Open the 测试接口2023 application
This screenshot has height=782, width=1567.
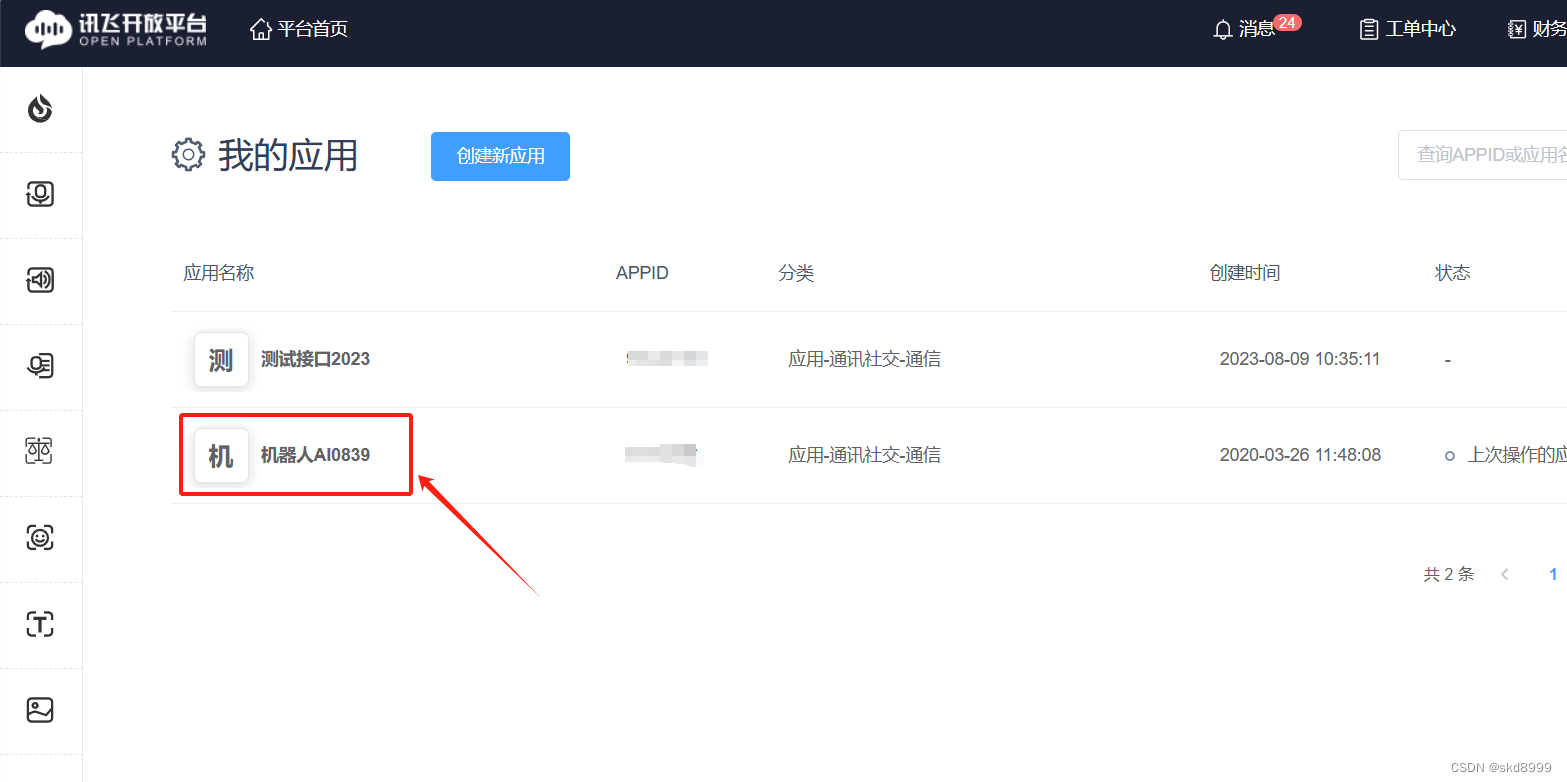coord(315,359)
